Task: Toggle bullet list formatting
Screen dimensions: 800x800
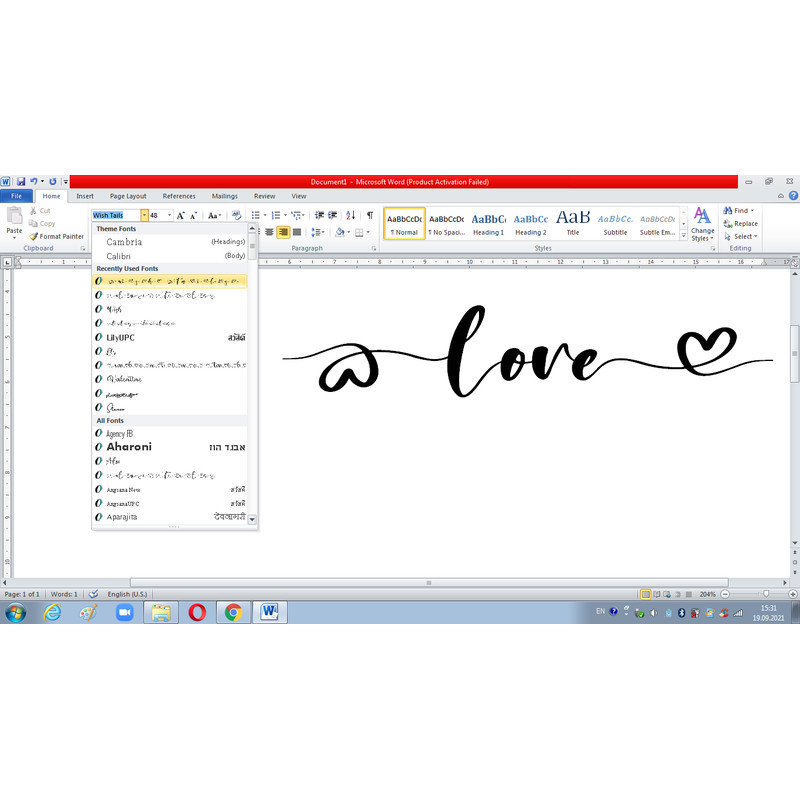Action: coord(255,215)
